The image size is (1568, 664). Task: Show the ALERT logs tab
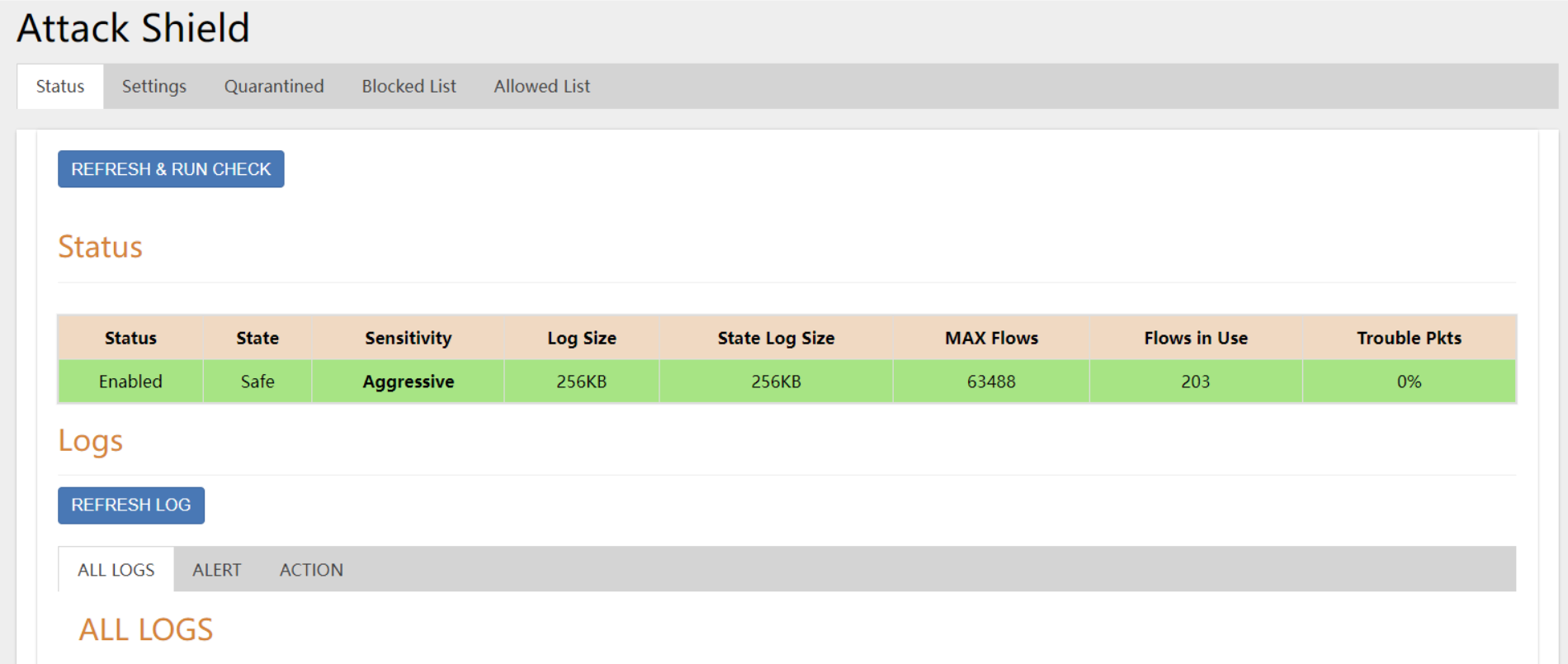point(216,570)
